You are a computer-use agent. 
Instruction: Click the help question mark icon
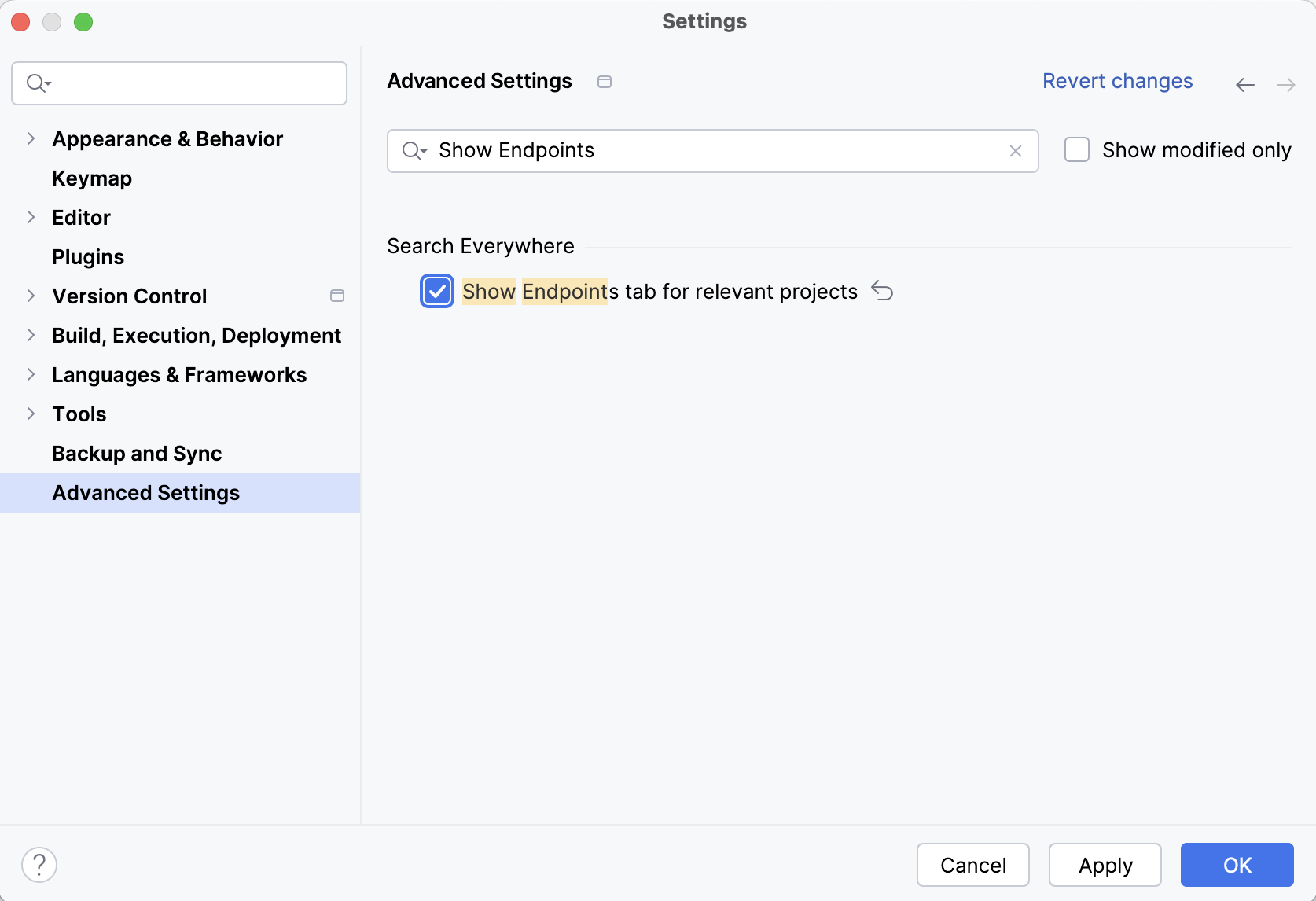pos(39,864)
